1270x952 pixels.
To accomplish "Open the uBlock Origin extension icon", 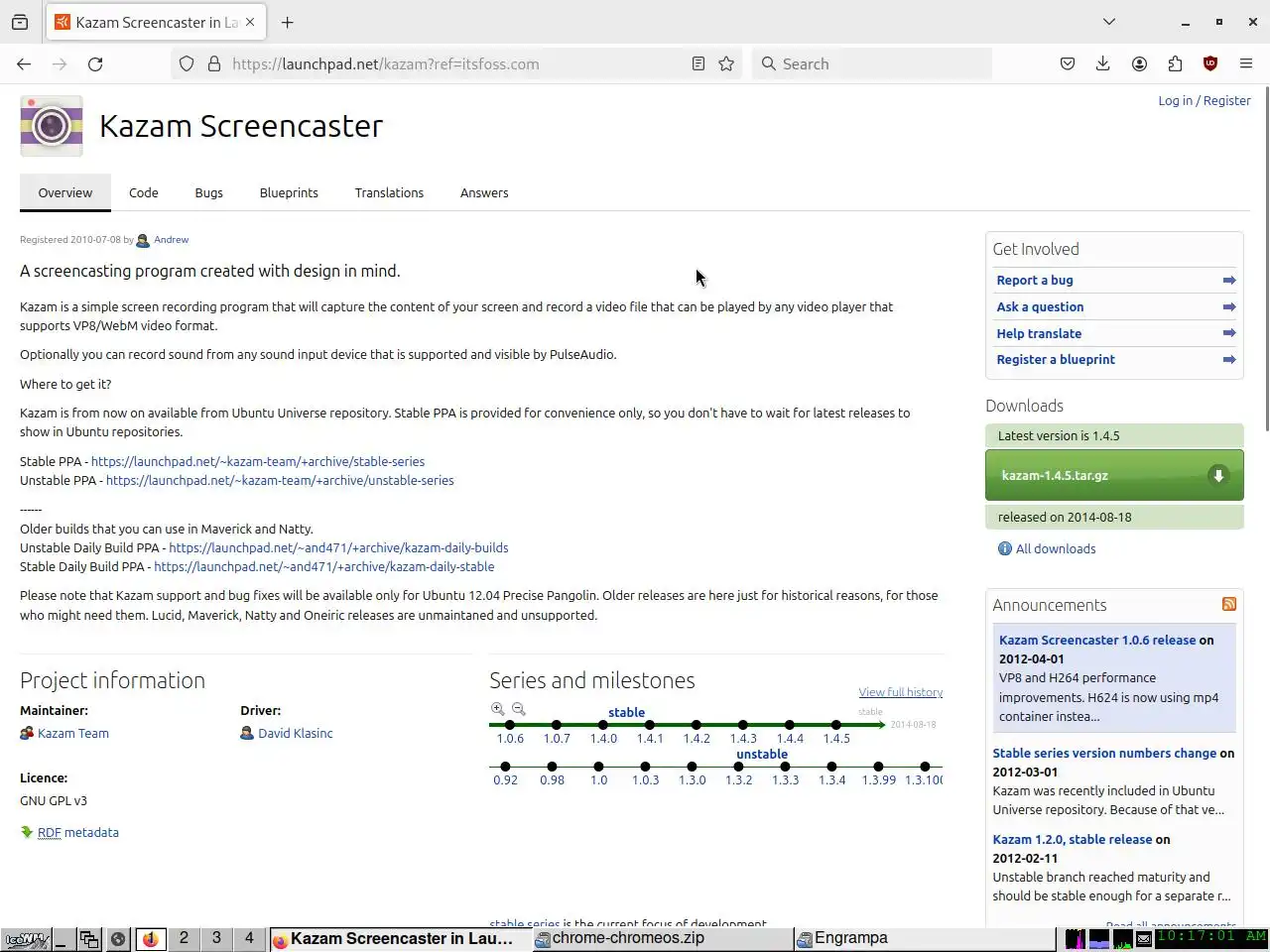I will coord(1210,63).
